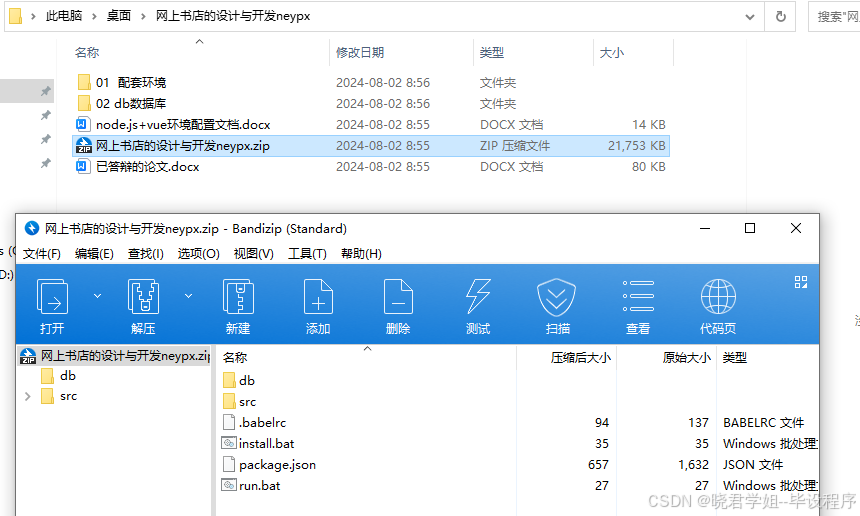Select the src folder icon in archive list
The height and width of the screenshot is (516, 860).
point(230,401)
